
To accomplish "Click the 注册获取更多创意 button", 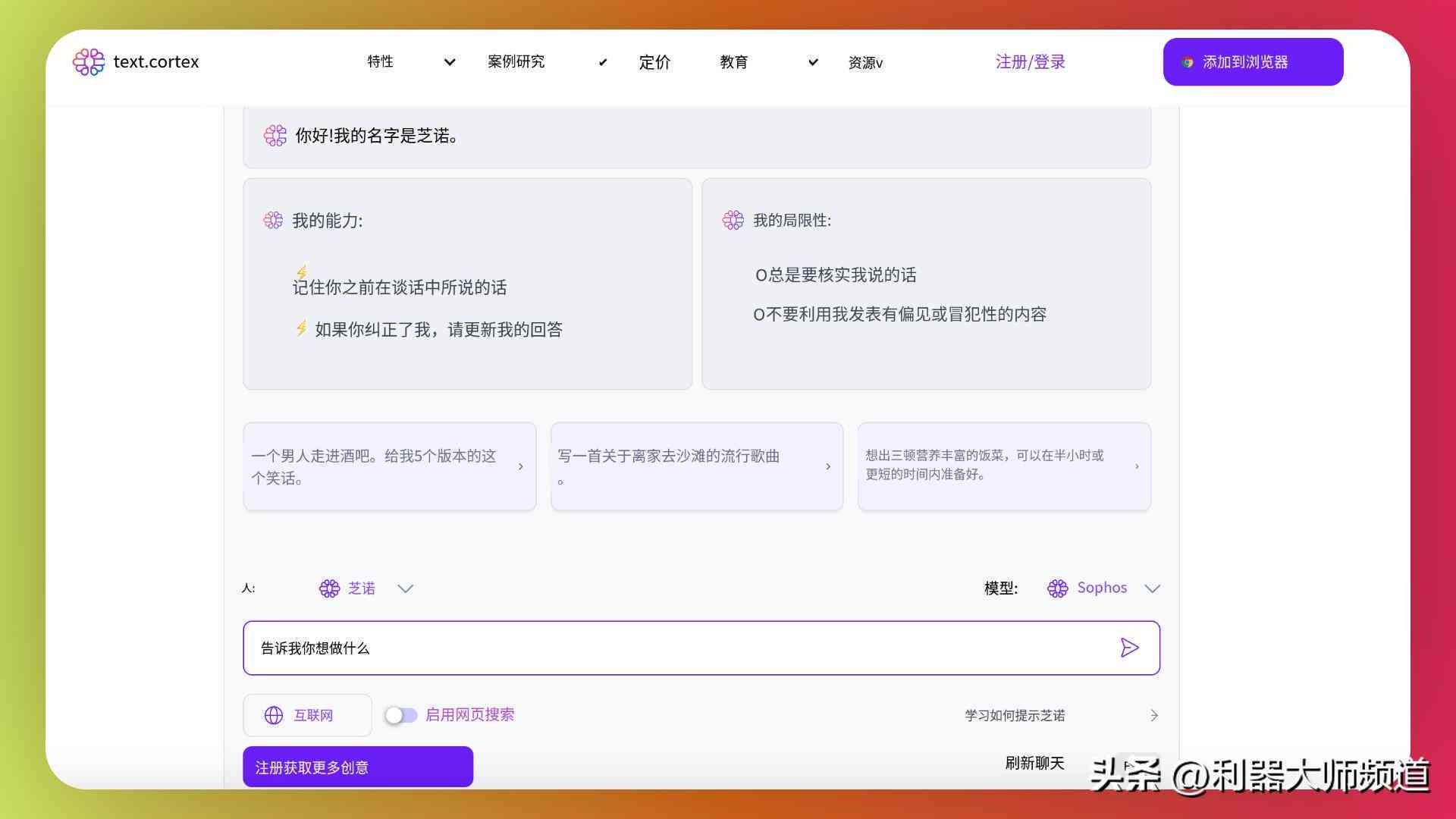I will [358, 767].
